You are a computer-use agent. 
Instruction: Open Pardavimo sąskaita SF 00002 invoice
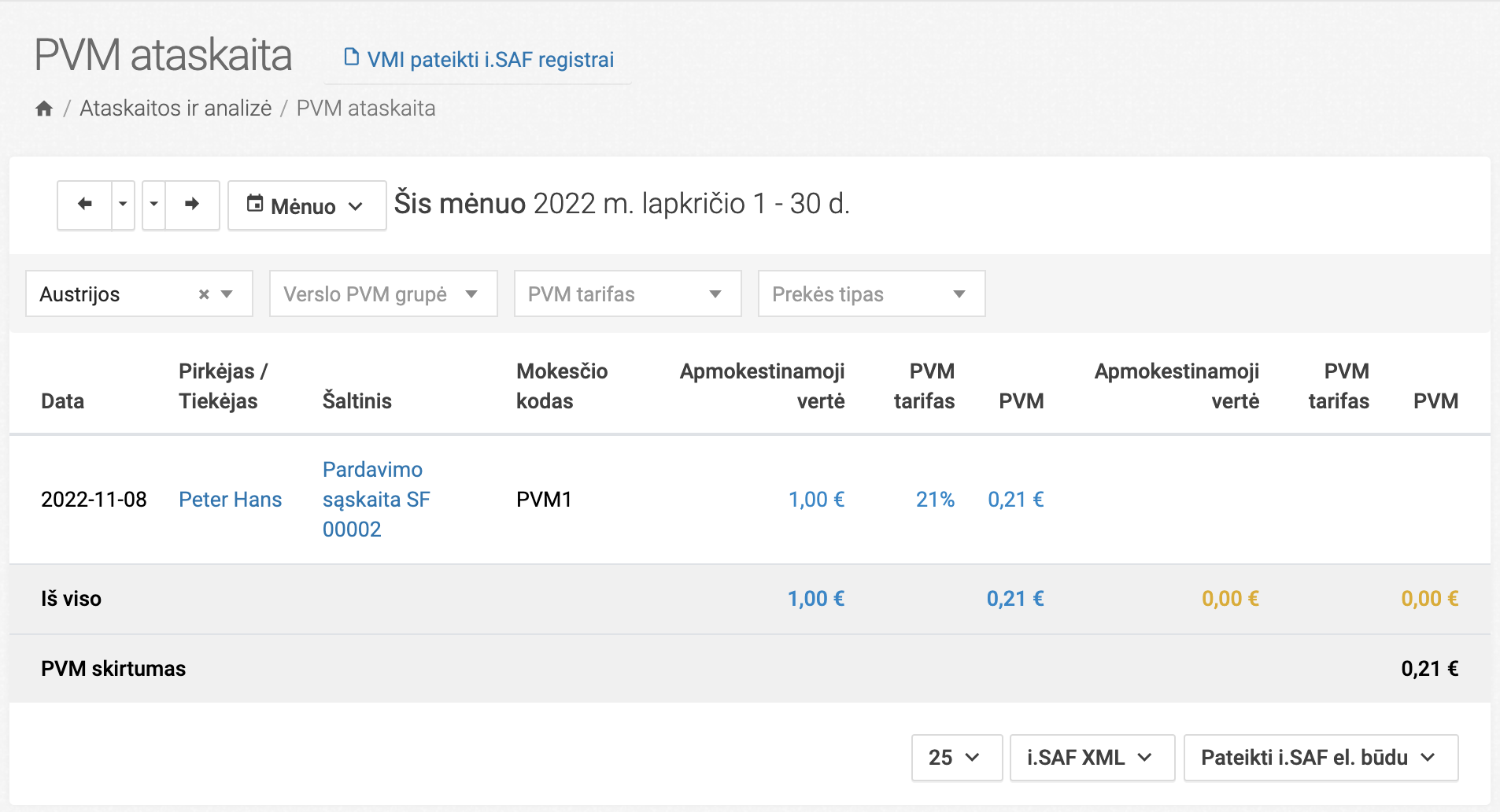pos(375,500)
